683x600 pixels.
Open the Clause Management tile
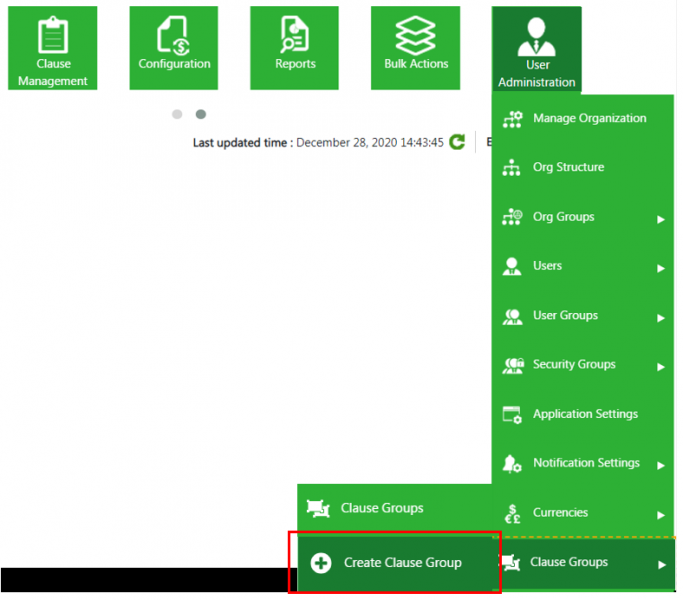coord(53,48)
